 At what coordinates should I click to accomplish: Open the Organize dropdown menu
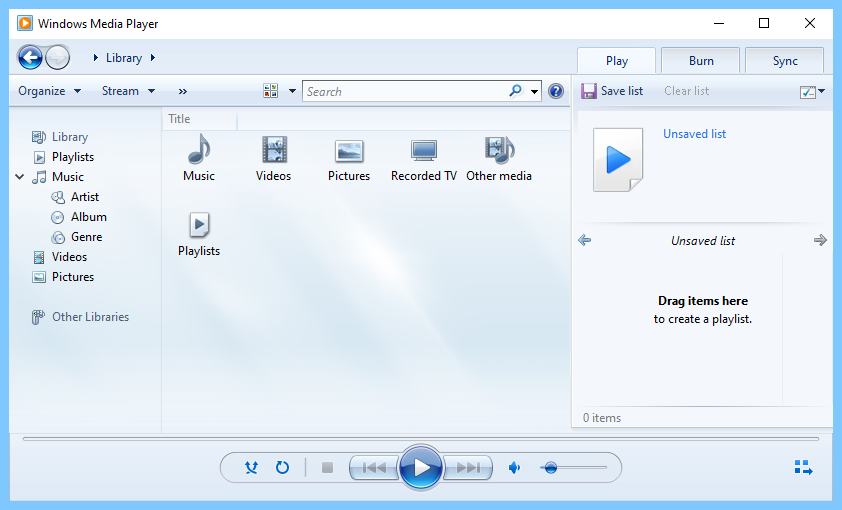coord(49,91)
